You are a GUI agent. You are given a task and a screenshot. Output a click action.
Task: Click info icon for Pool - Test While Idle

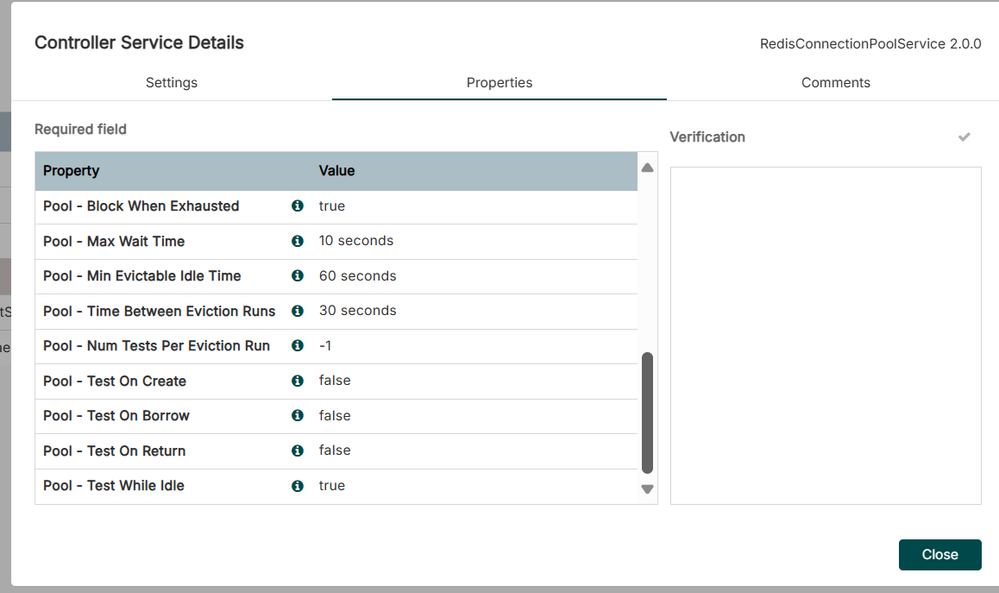[297, 485]
